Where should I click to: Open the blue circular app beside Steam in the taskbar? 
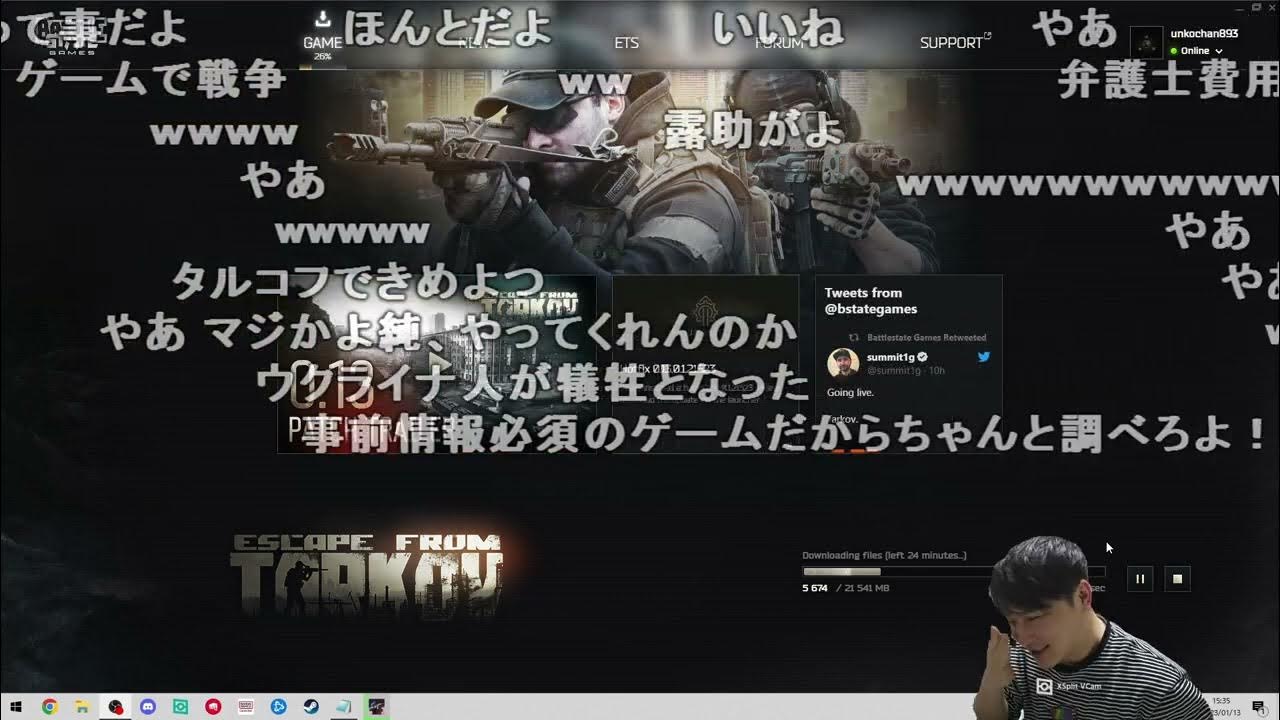[279, 707]
